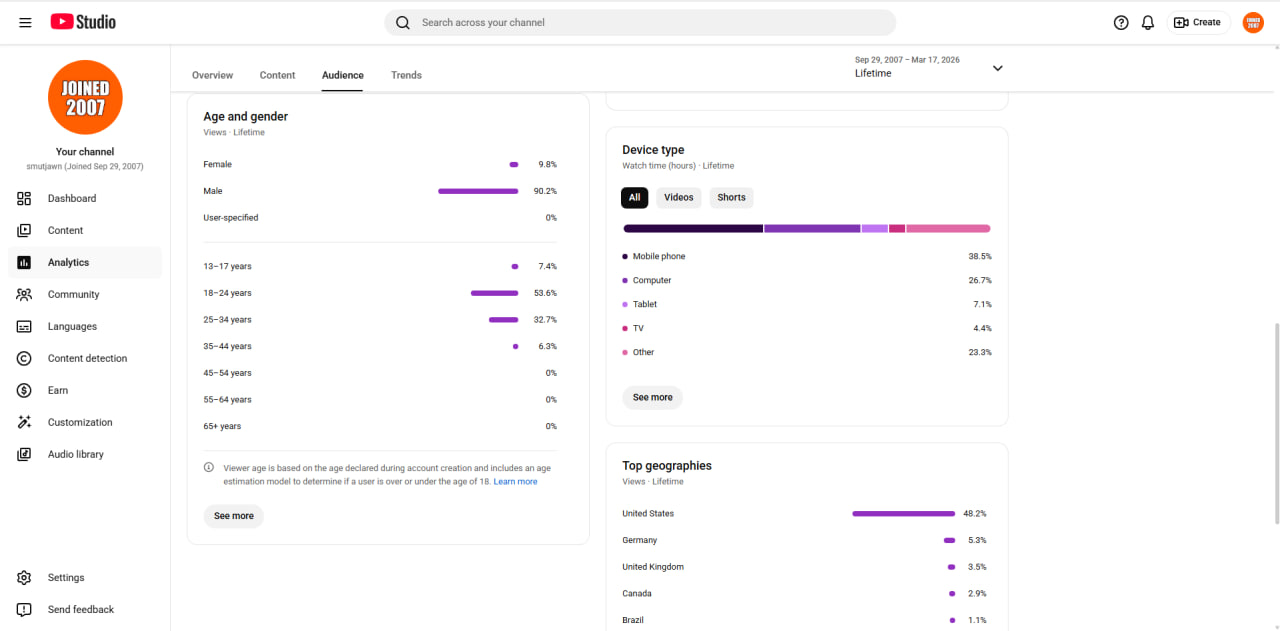Click the search magnifier icon
This screenshot has width=1280, height=631.
[403, 22]
